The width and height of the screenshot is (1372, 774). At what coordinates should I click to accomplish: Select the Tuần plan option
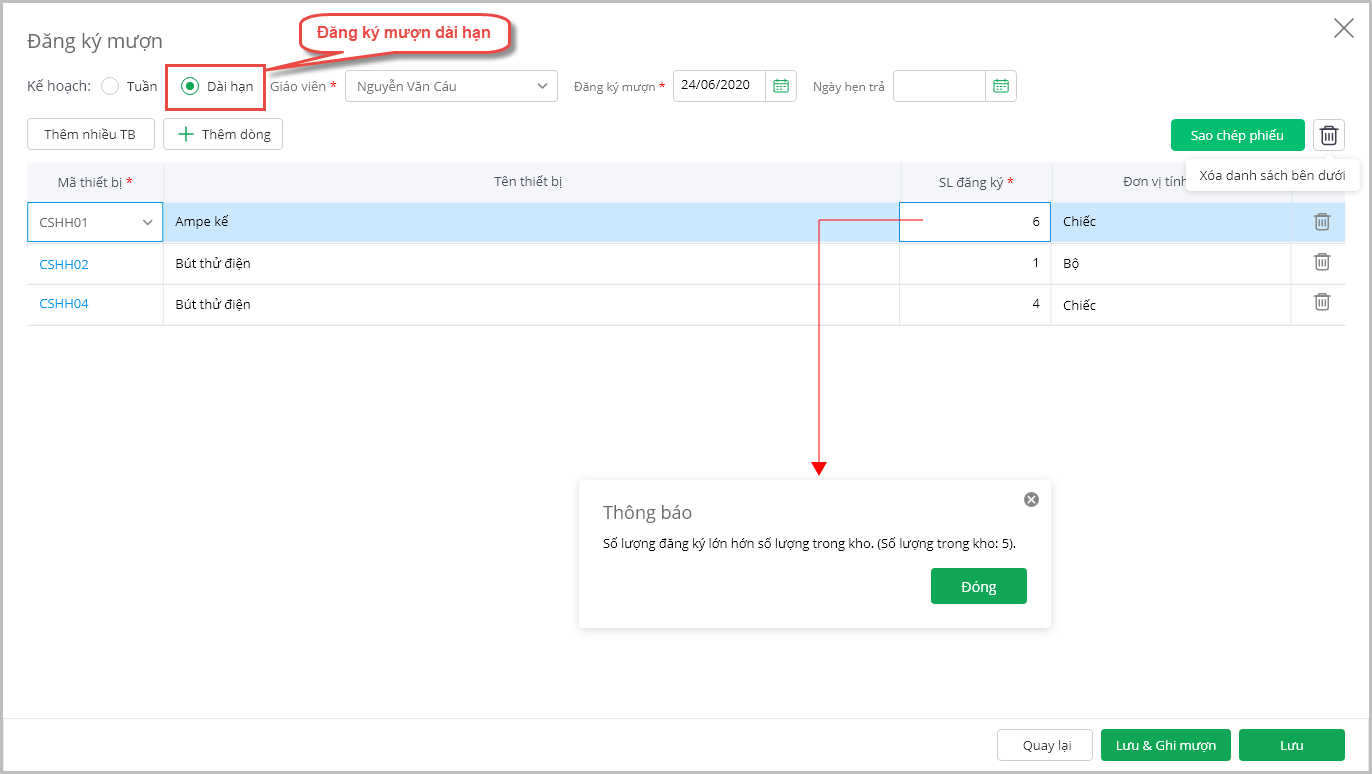click(x=110, y=86)
